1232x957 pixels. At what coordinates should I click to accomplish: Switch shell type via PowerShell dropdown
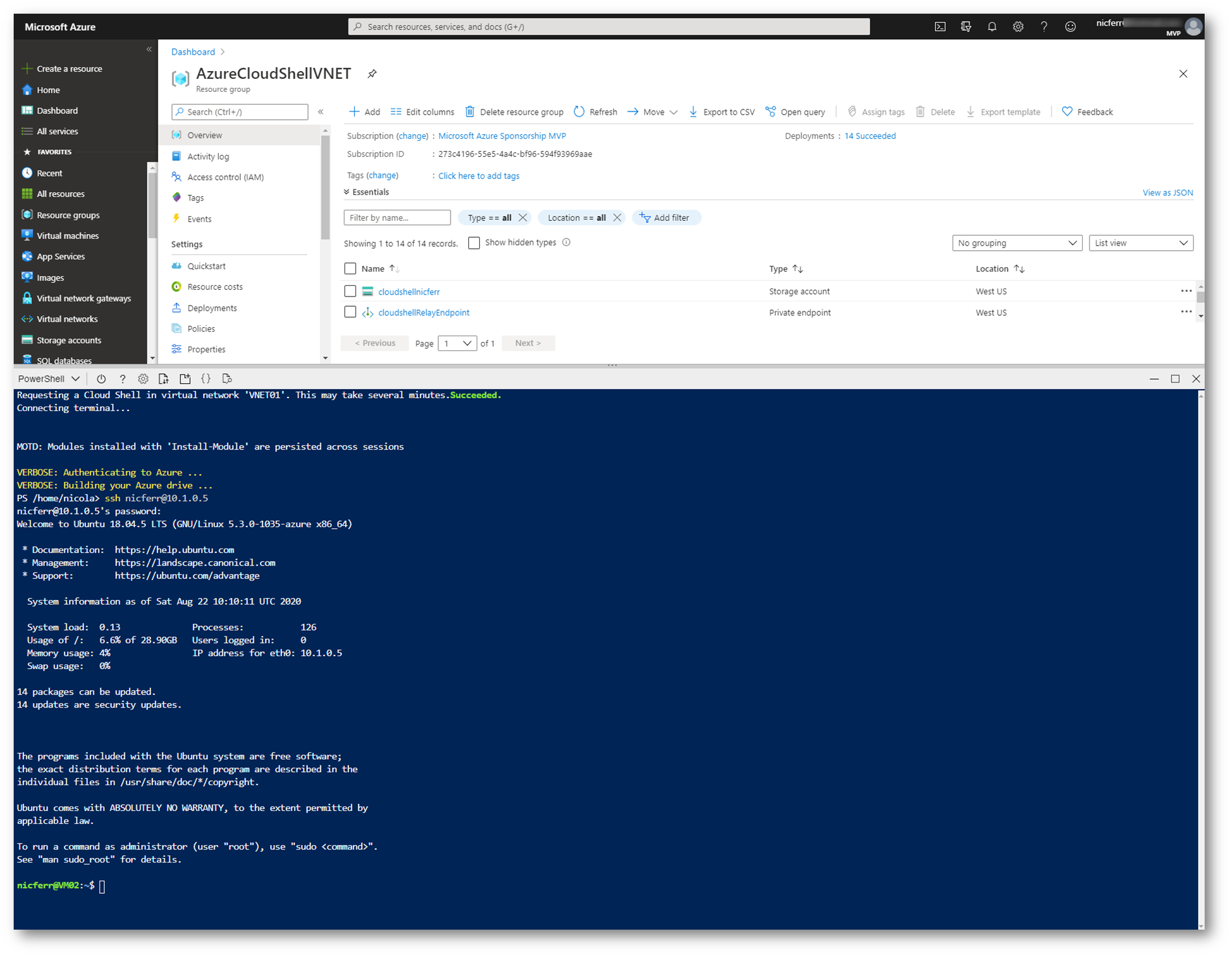49,379
